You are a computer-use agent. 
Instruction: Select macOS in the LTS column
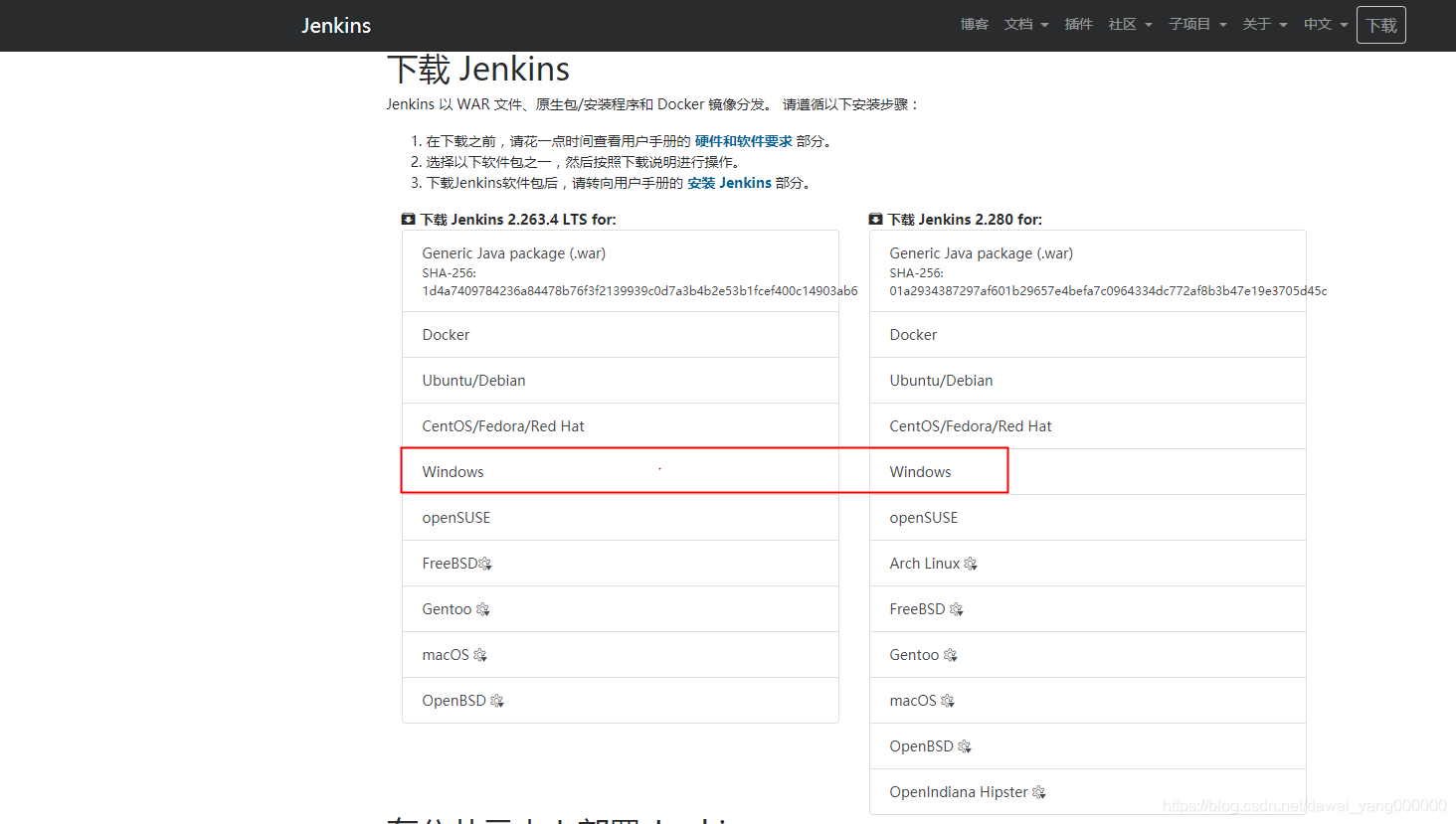[621, 655]
